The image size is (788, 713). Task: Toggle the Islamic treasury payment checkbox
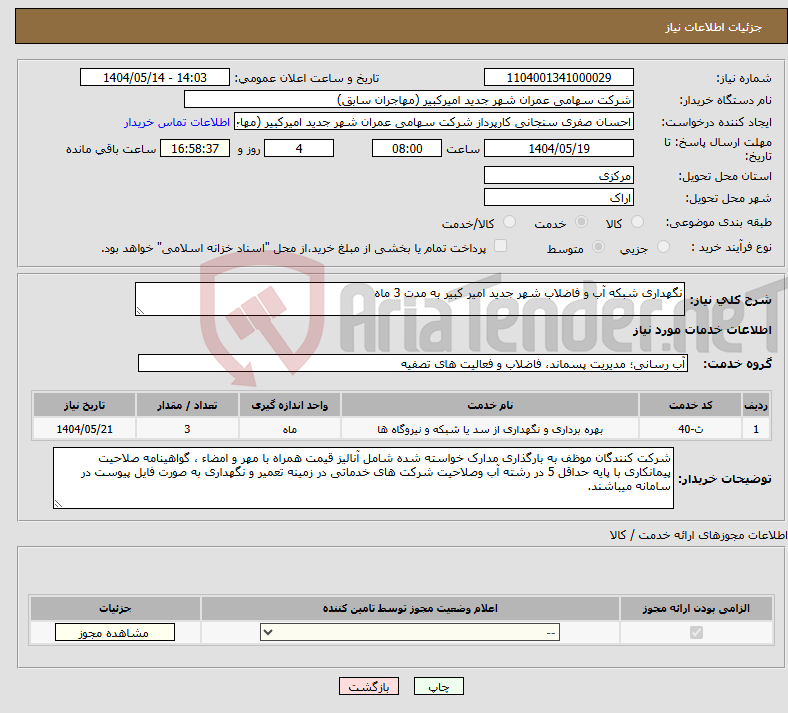500,246
